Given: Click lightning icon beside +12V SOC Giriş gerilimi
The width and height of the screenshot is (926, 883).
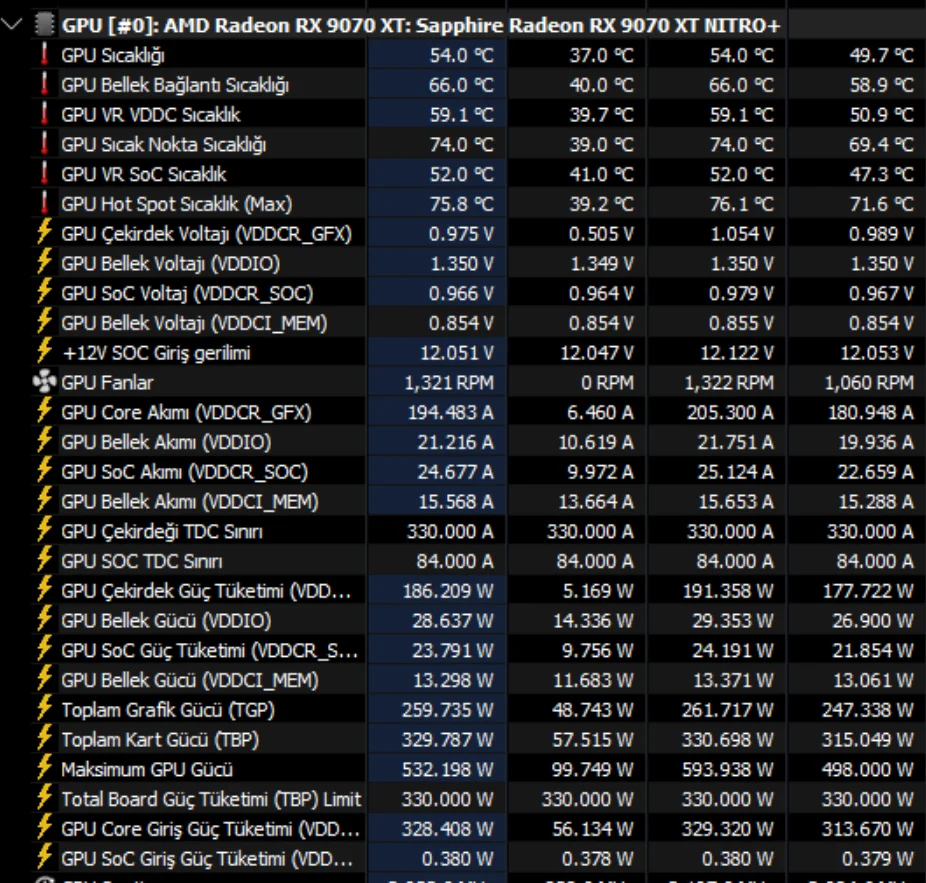Looking at the screenshot, I should (x=44, y=351).
